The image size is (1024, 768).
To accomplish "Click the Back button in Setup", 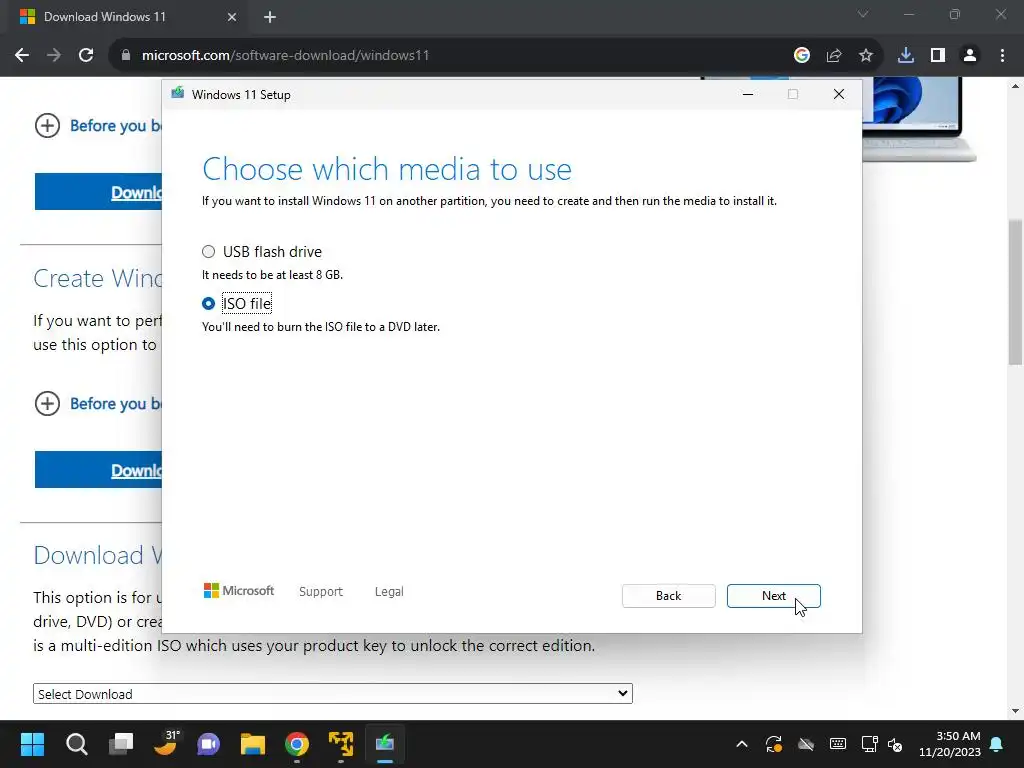I will point(668,596).
